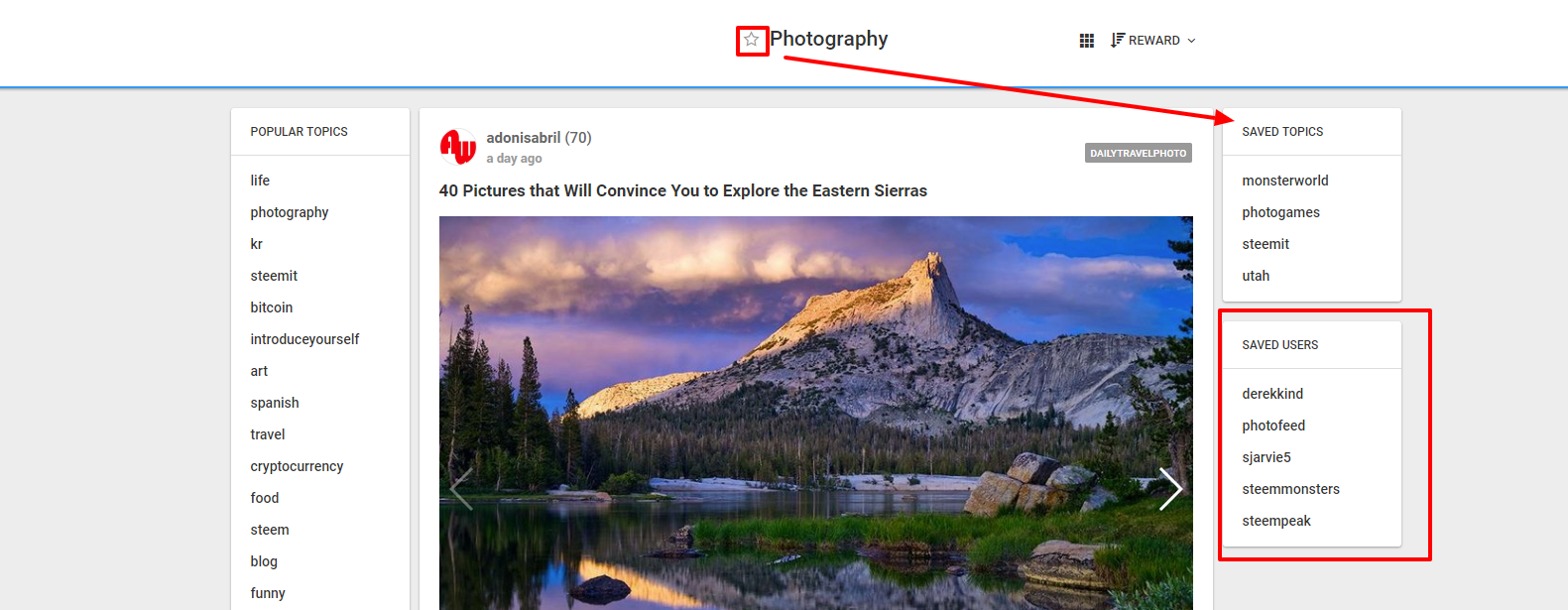Select the introduceyourself popular topic
The width and height of the screenshot is (1568, 610).
click(x=304, y=339)
